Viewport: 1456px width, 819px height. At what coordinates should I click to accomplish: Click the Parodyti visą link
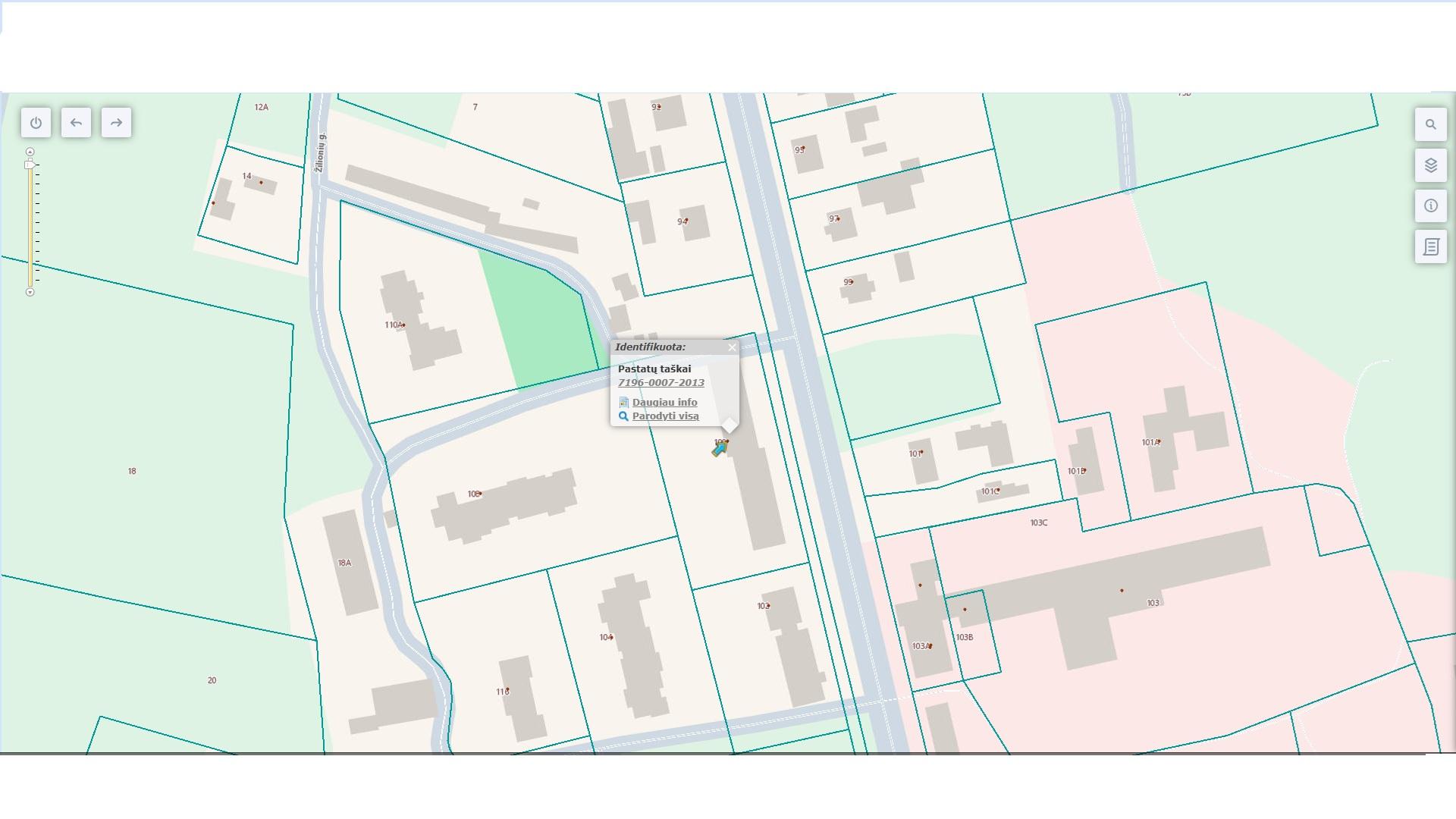(x=665, y=416)
